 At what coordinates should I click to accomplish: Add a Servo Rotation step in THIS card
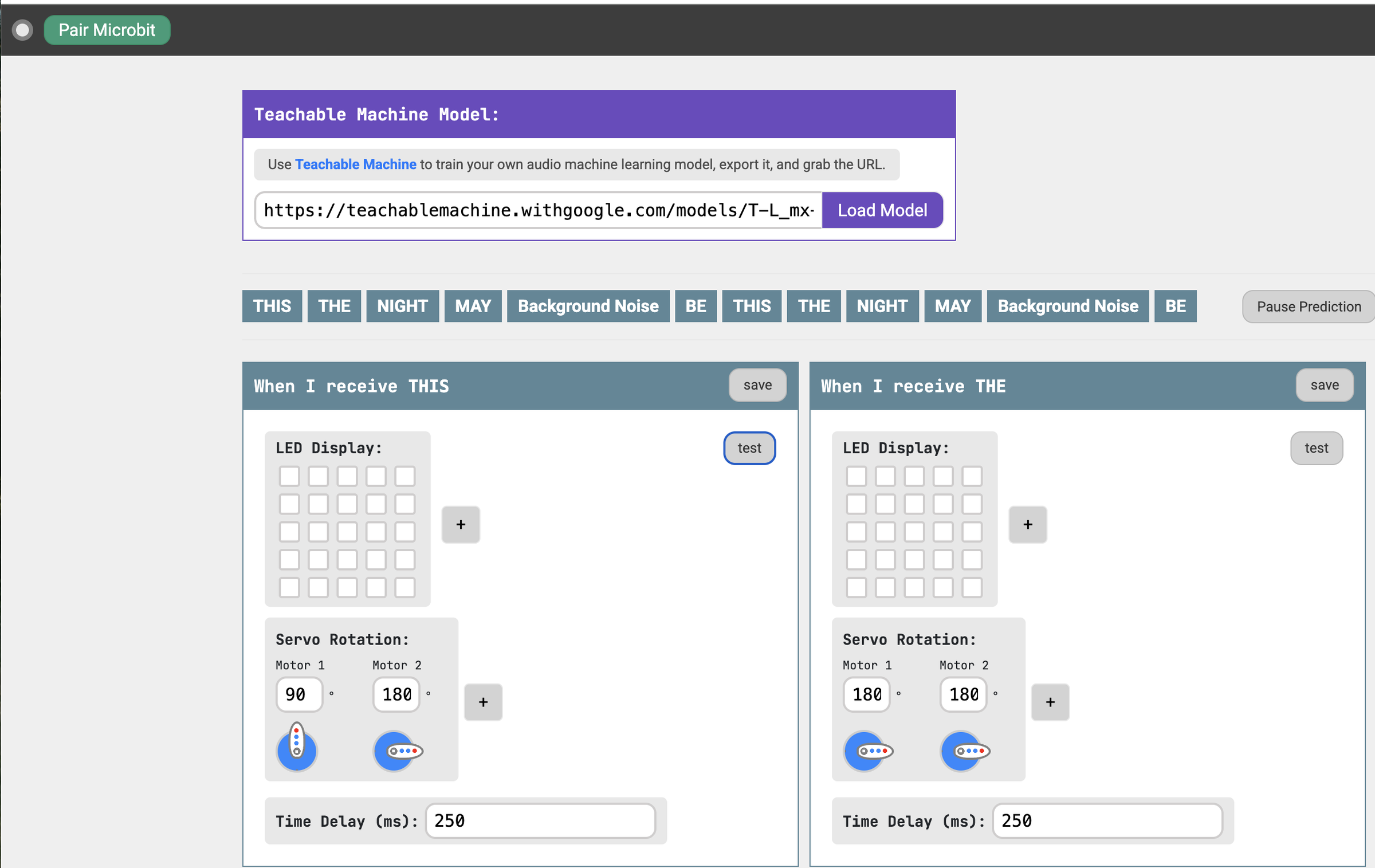tap(484, 702)
